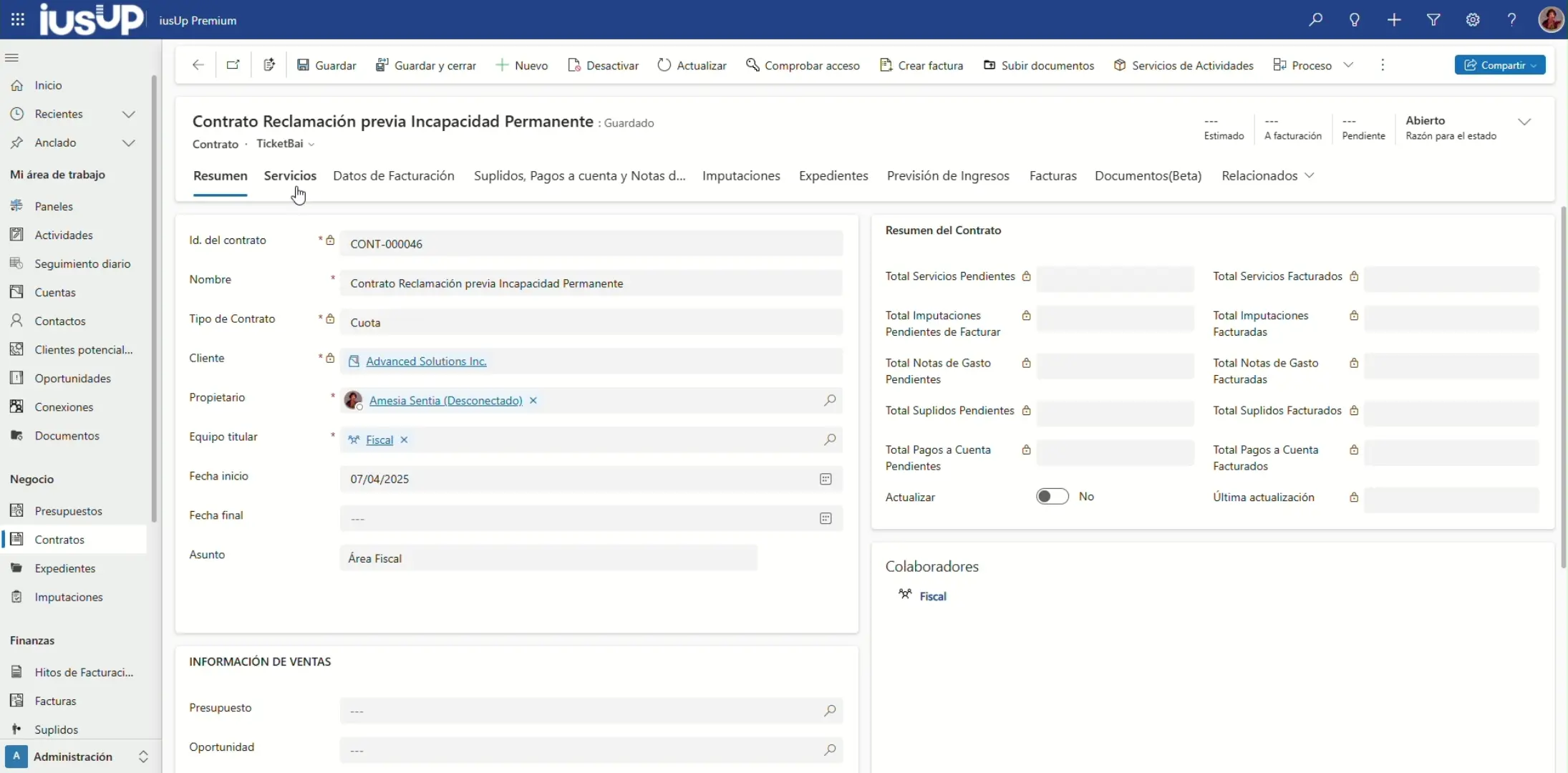Click the Propietario lookup search icon
The height and width of the screenshot is (773, 1568).
pos(830,400)
